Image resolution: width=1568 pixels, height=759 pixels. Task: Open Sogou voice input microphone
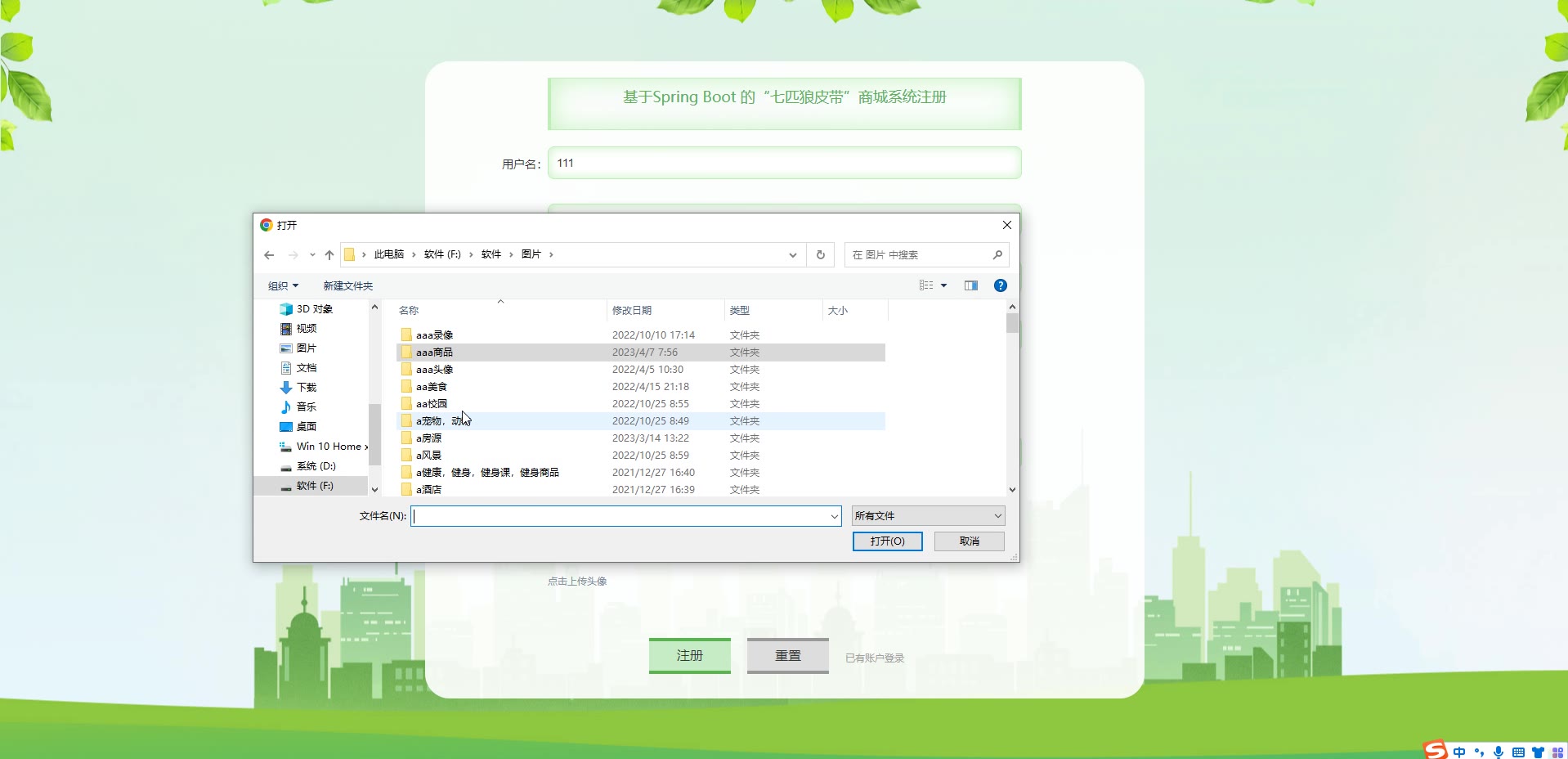coord(1499,752)
